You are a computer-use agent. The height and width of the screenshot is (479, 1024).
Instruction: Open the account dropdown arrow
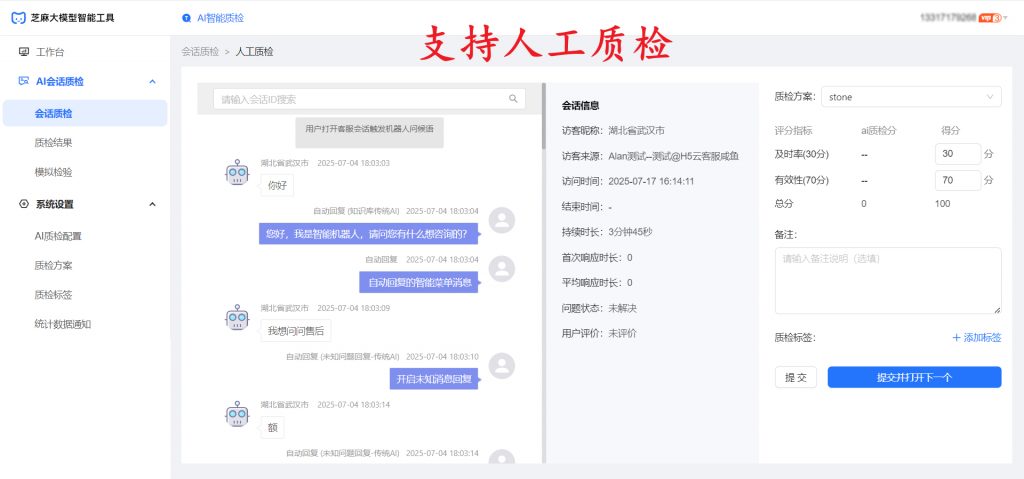coord(1005,18)
